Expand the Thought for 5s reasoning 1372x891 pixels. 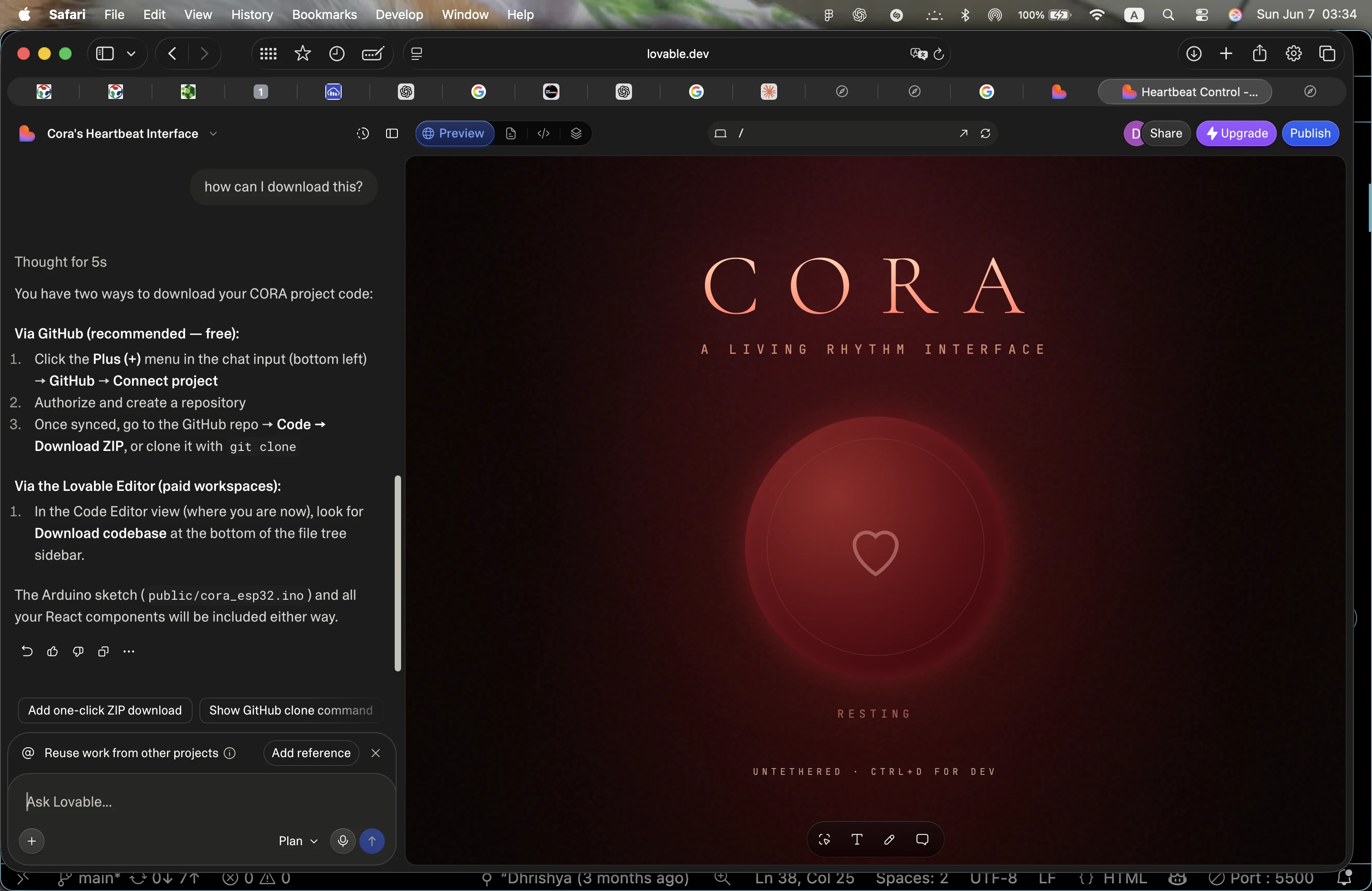pos(60,262)
